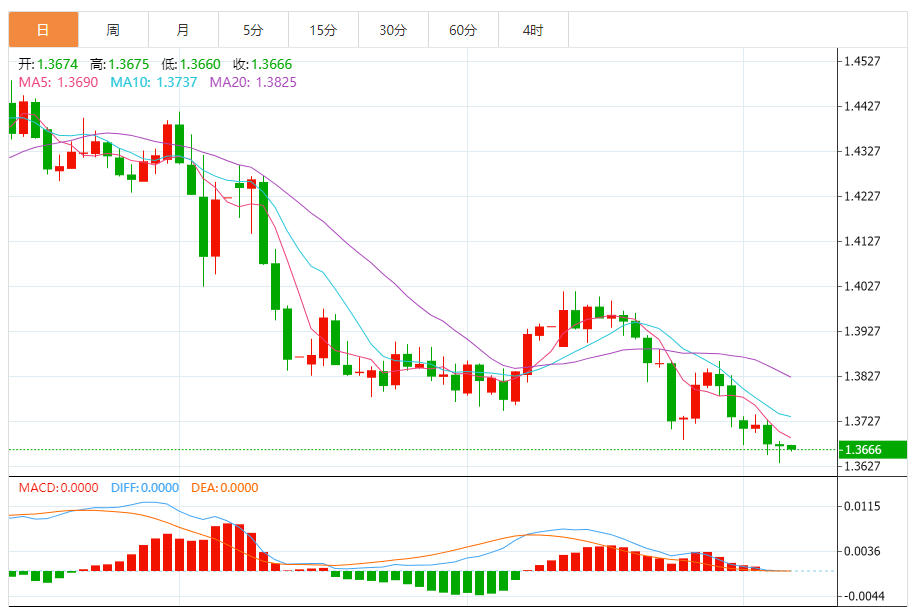Click the green 1.3666 current price tag
Viewport: 915px width, 607px height.
coord(873,449)
